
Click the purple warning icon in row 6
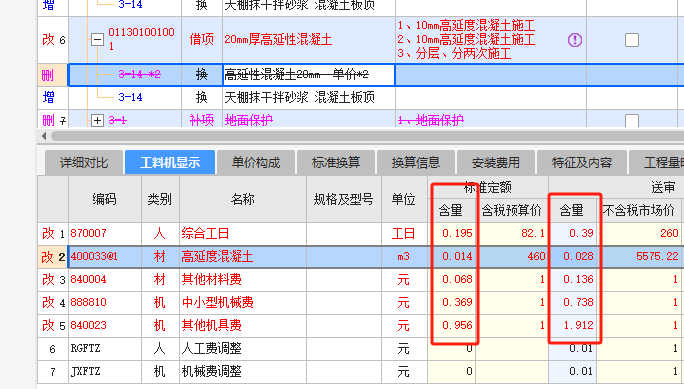[575, 40]
